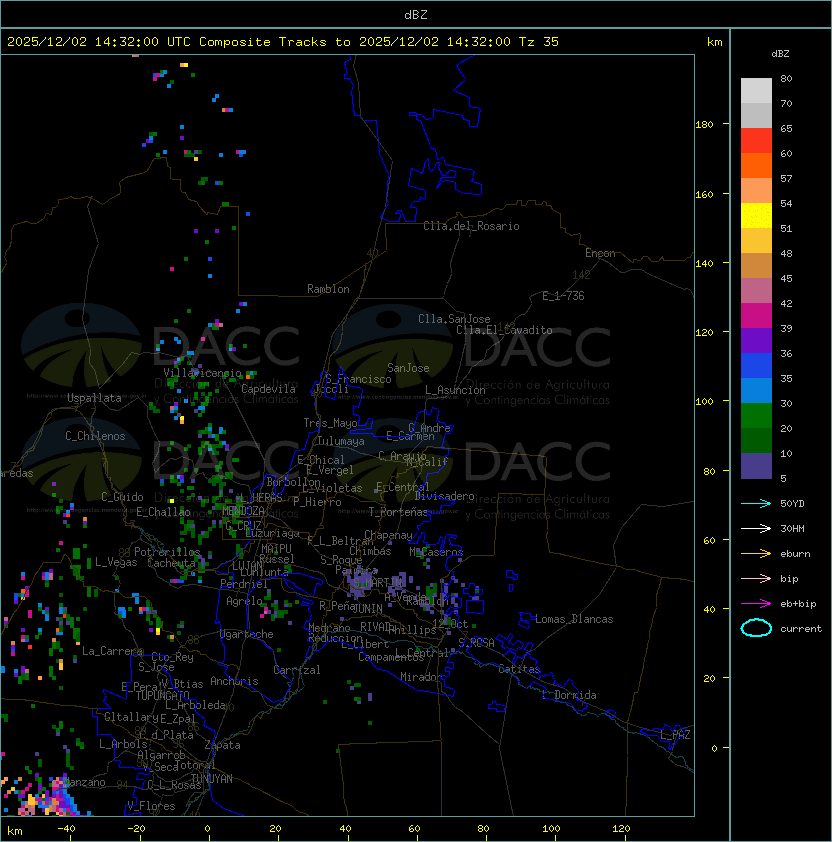Viewport: 832px width, 842px height.
Task: Click the yellow eburn arrow in legend
Action: point(756,554)
